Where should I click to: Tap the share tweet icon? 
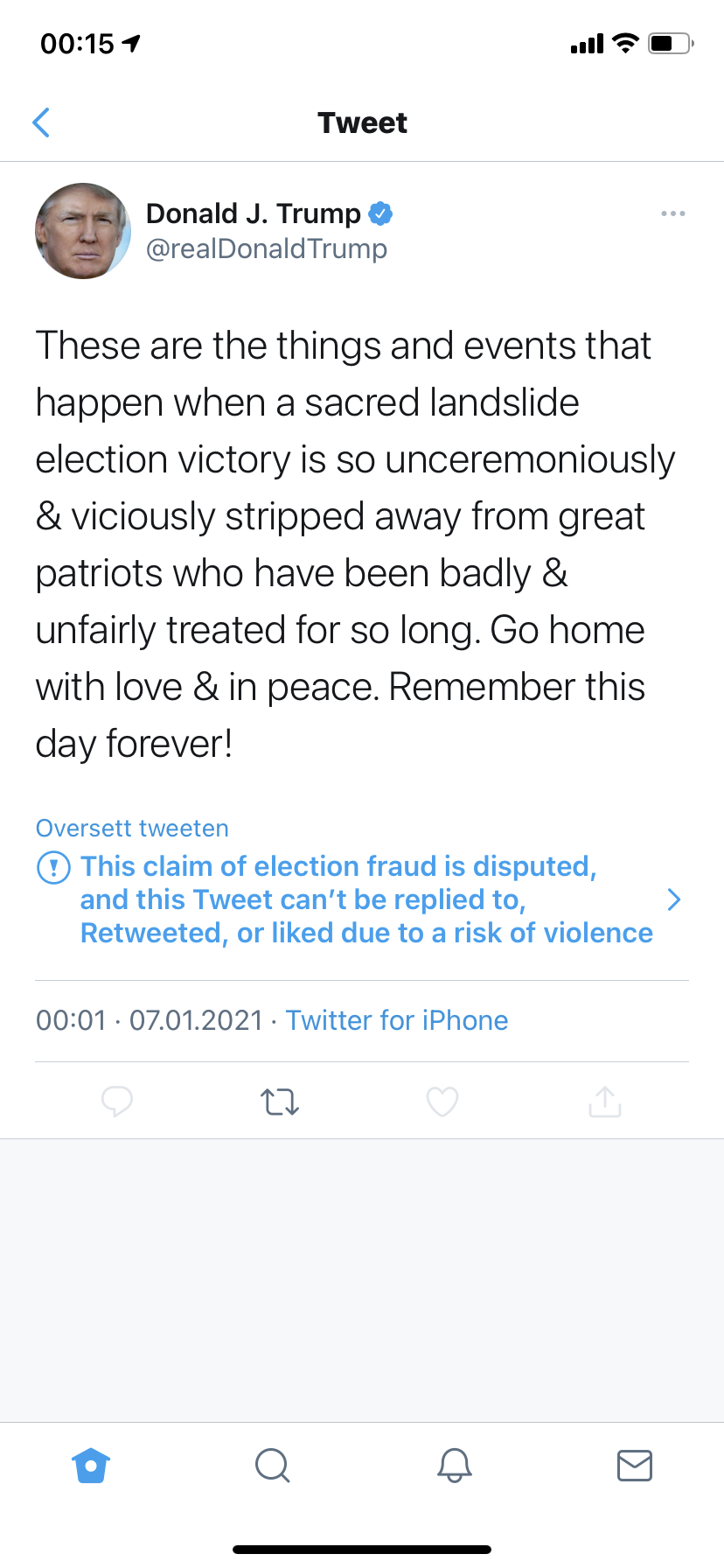[x=605, y=1102]
